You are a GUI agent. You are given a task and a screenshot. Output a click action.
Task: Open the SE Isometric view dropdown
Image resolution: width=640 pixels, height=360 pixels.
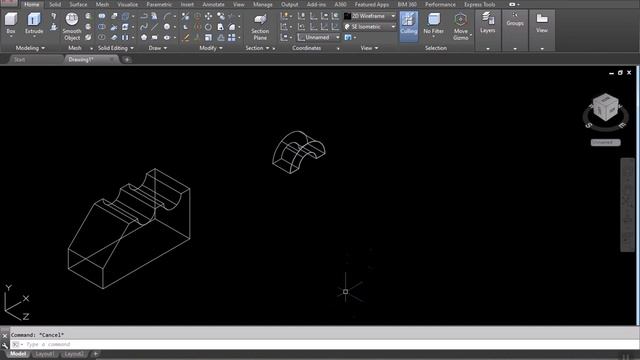(x=370, y=27)
